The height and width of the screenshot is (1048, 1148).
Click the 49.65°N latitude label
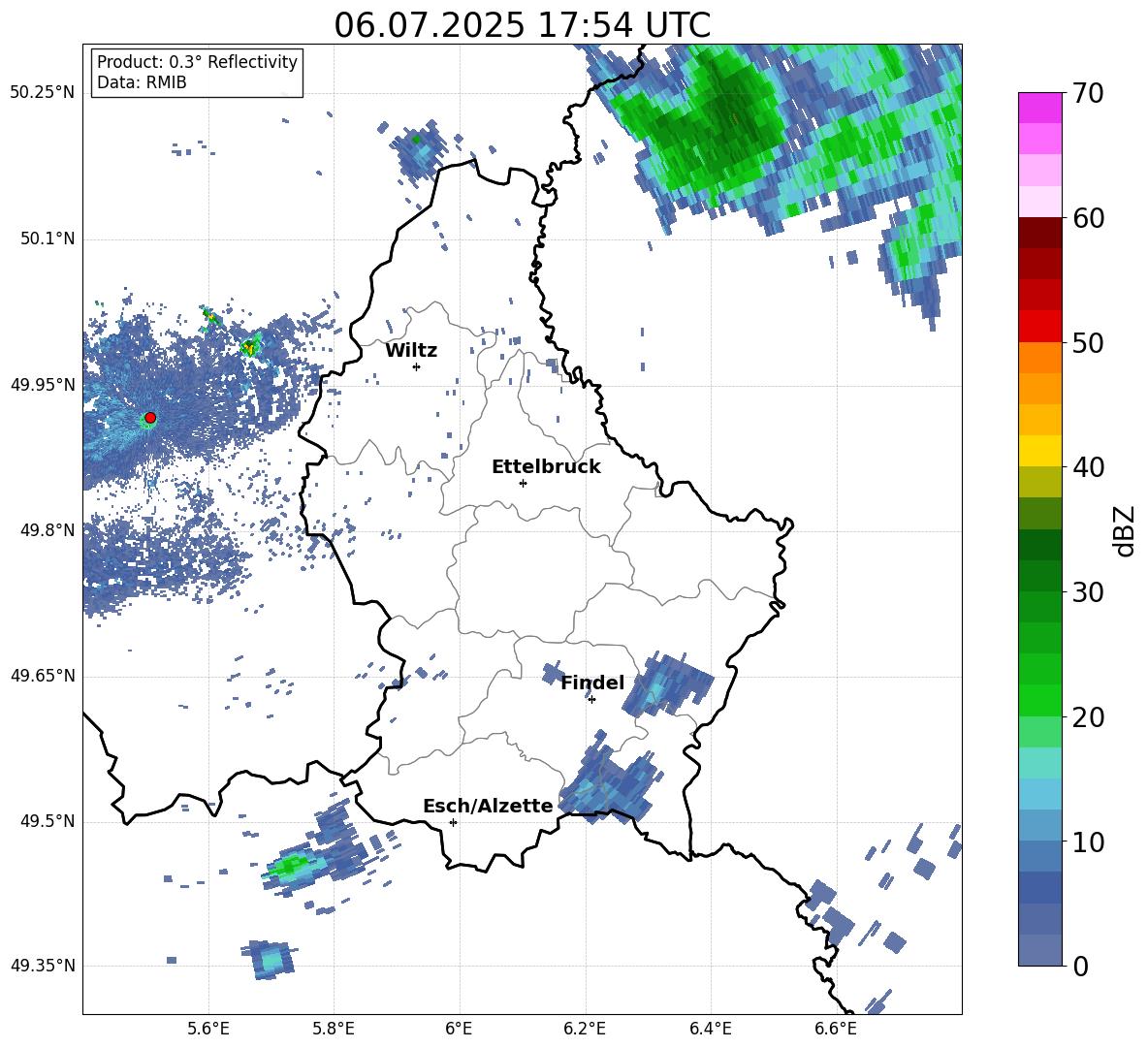[43, 676]
